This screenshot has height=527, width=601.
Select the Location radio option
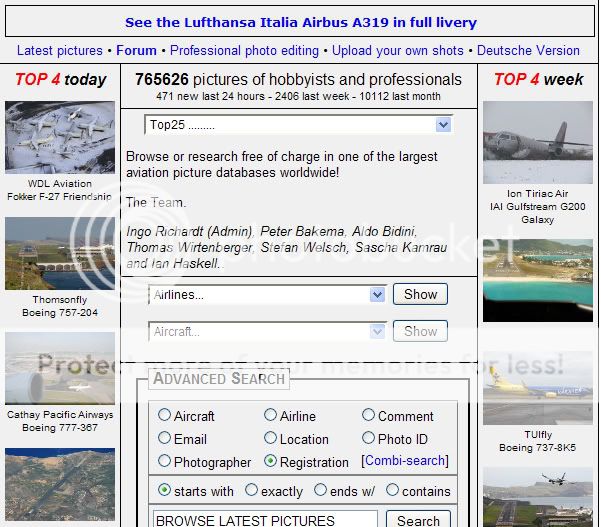pyautogui.click(x=270, y=437)
